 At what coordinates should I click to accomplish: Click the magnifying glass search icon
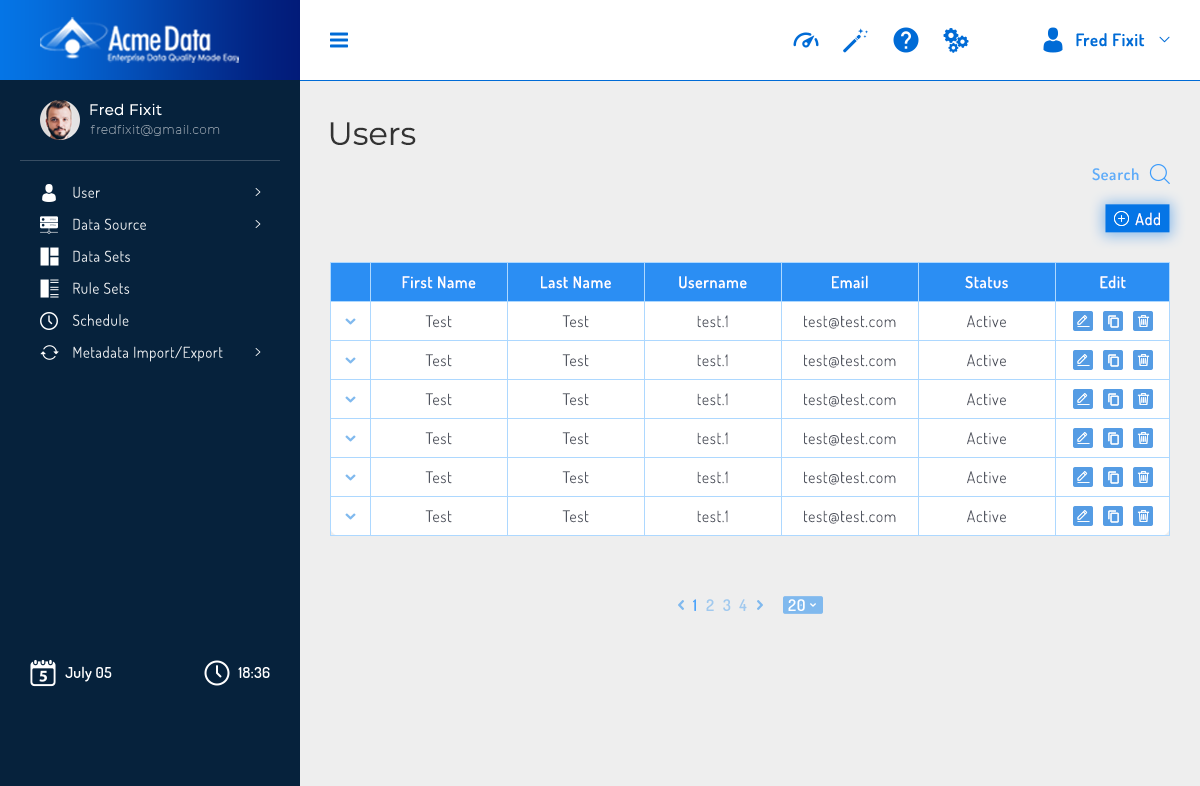(1160, 174)
